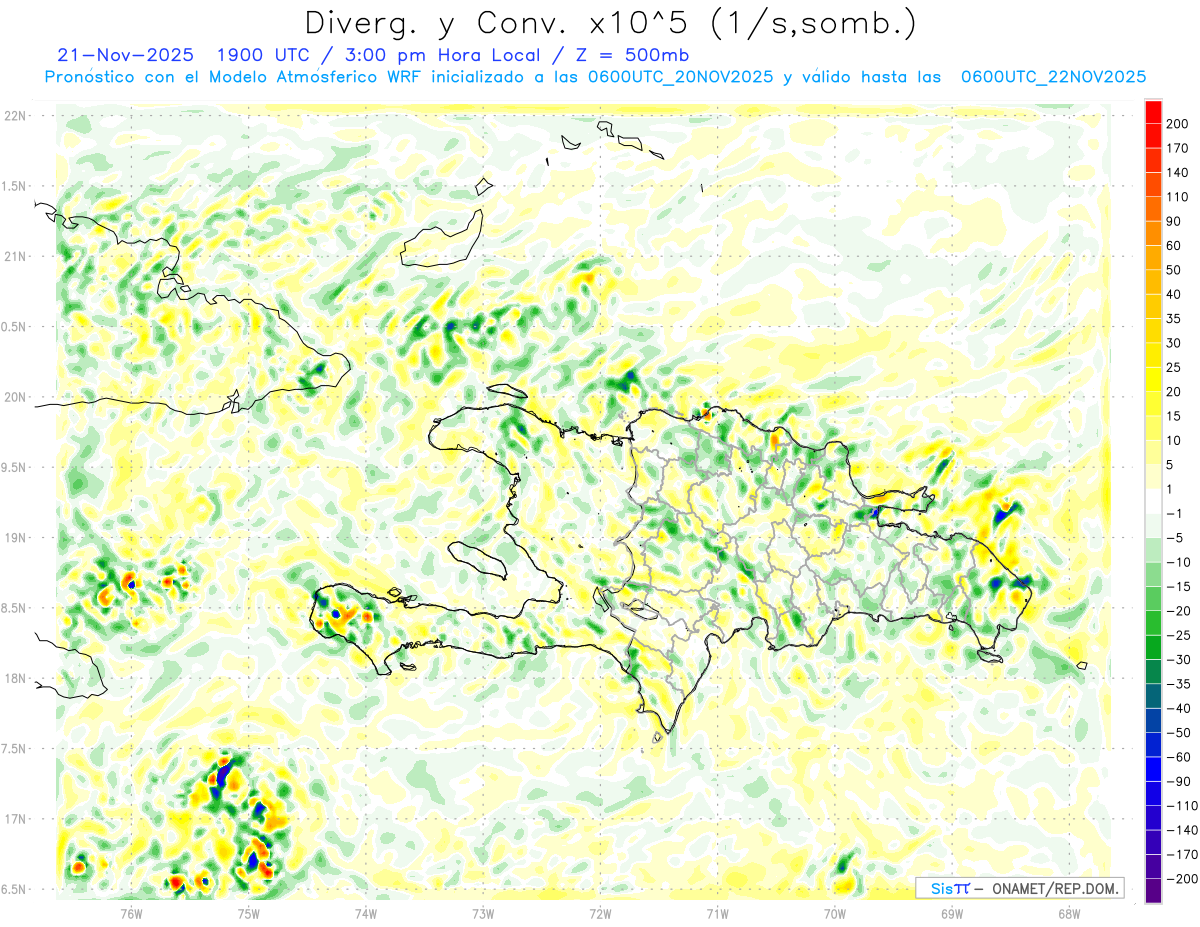Click the 18N latitude label
The image size is (1200, 927).
point(16,678)
